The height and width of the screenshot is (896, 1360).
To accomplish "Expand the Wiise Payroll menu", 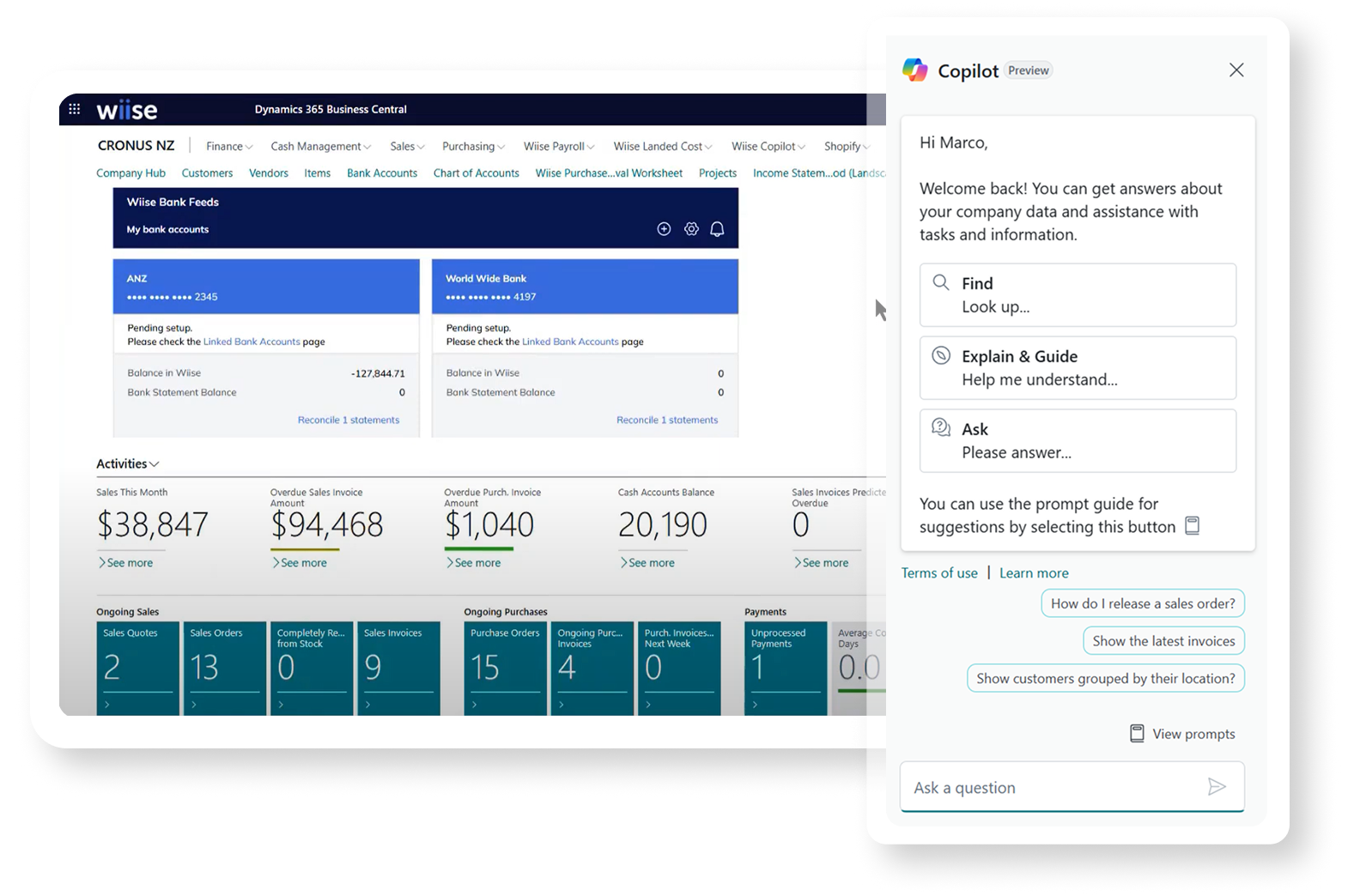I will tap(559, 147).
